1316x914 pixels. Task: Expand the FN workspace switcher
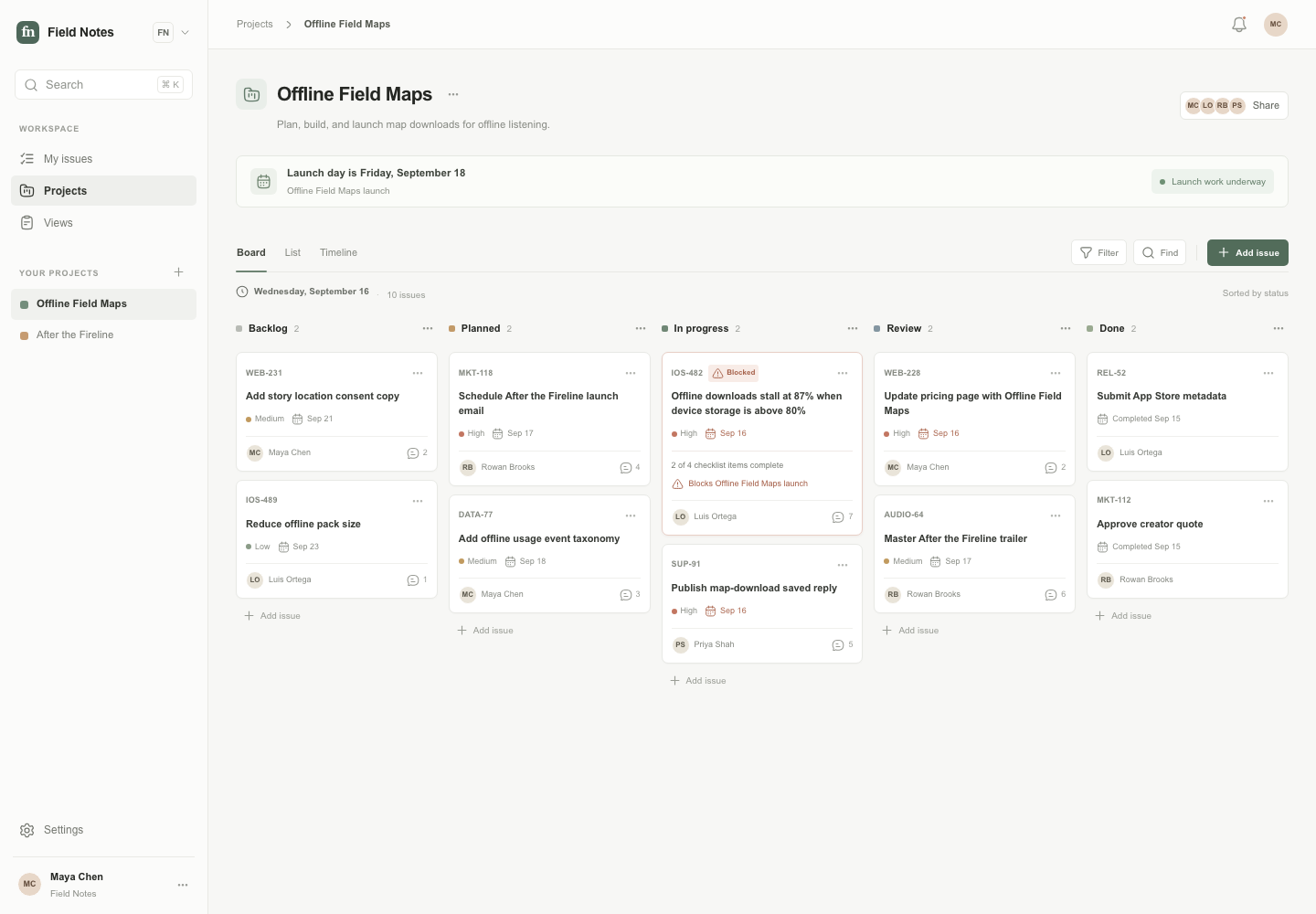(x=173, y=33)
